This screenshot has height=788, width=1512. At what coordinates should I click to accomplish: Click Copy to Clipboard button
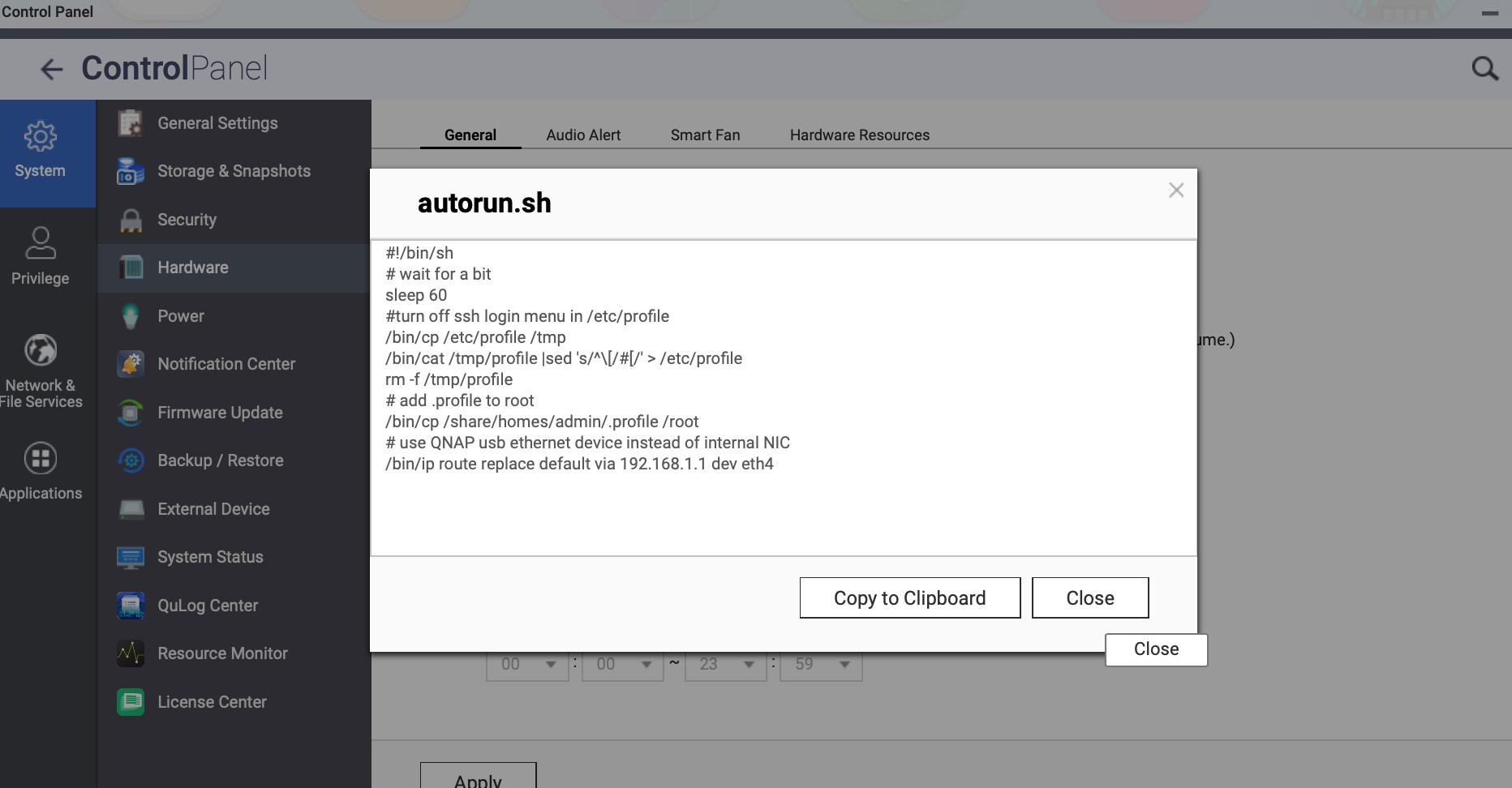[909, 598]
